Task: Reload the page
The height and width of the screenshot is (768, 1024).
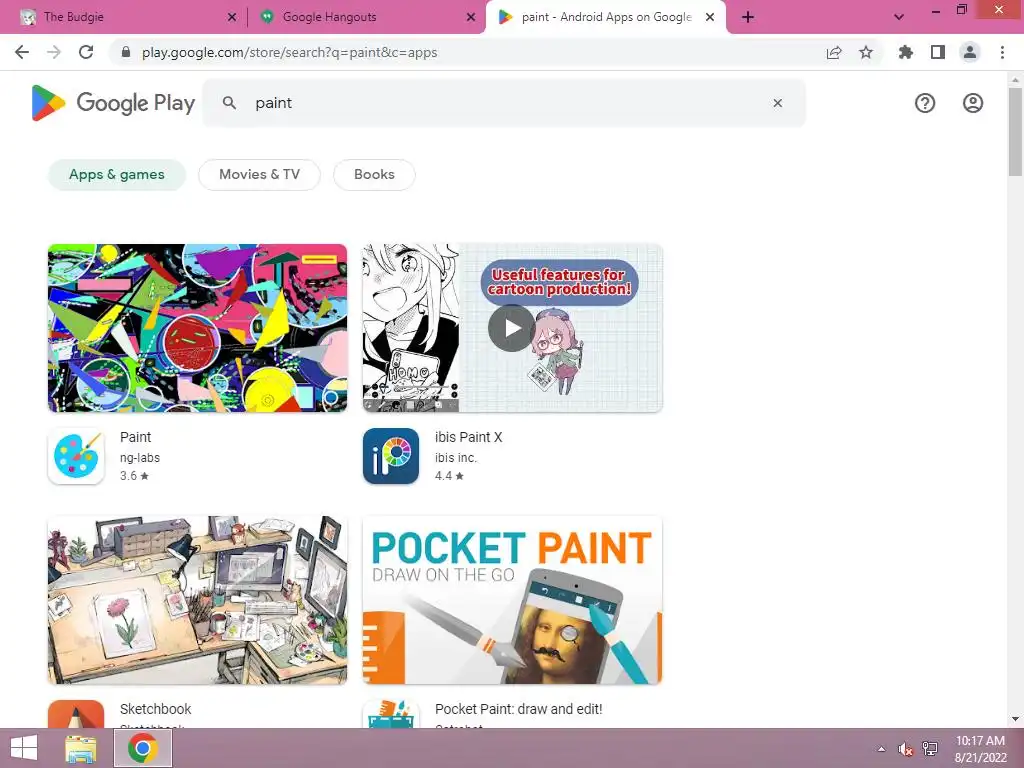Action: click(86, 52)
